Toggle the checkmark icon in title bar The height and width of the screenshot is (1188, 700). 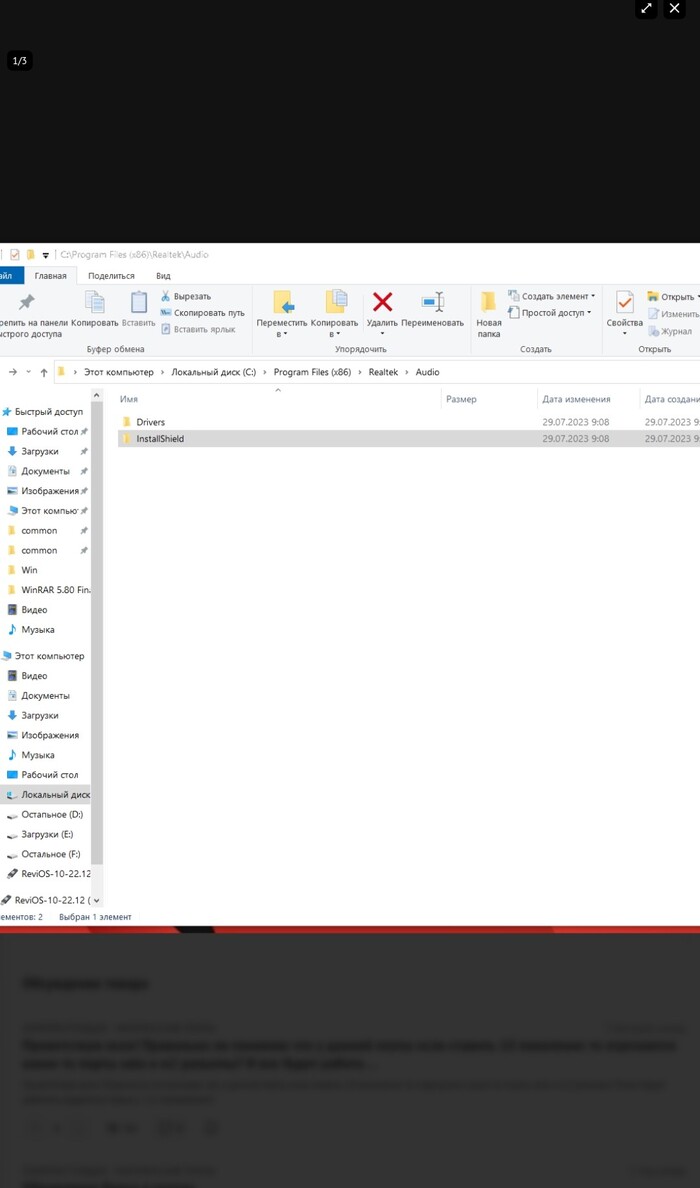[x=15, y=255]
